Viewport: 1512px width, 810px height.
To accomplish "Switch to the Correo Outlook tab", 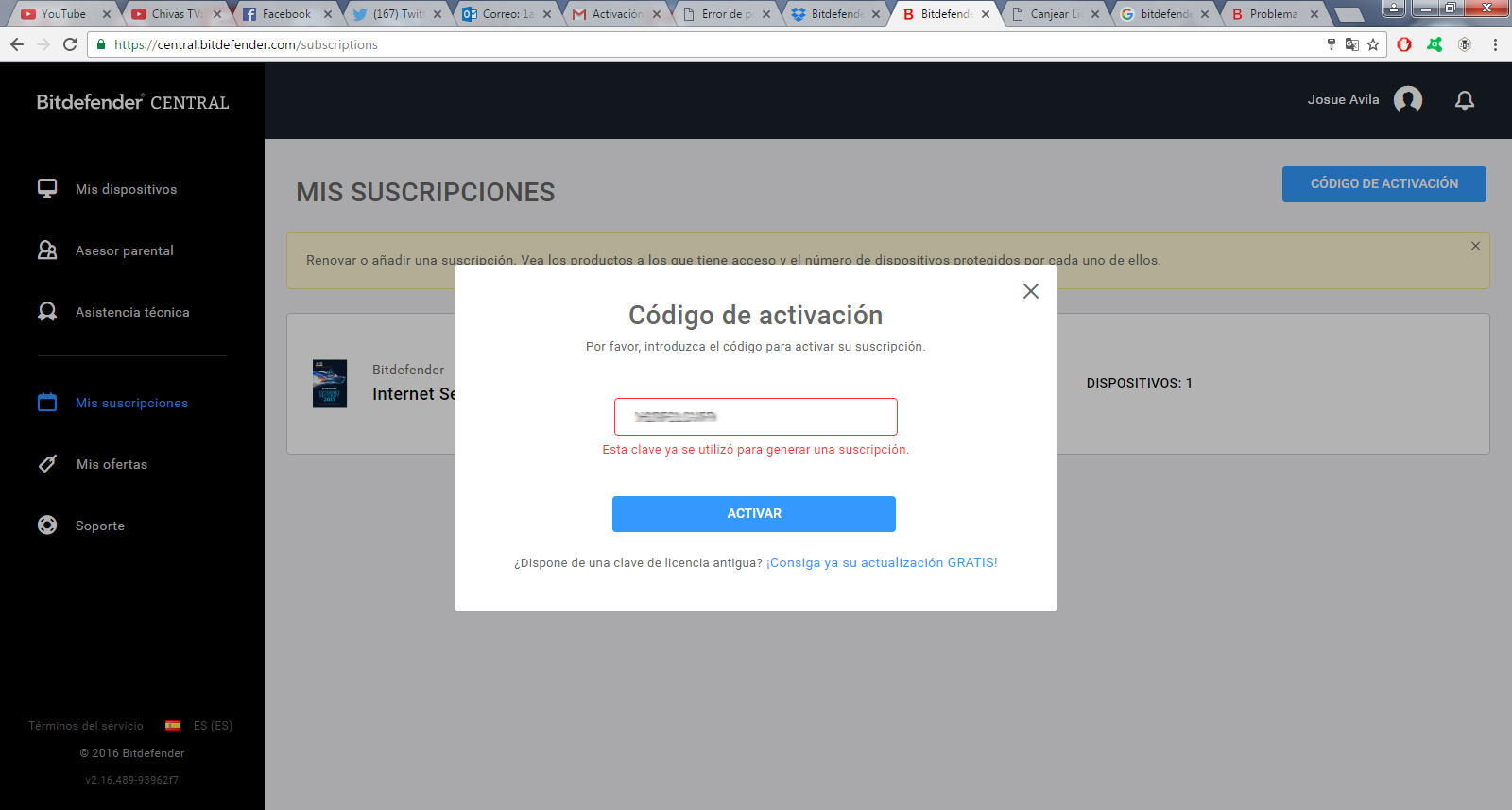I will click(507, 14).
